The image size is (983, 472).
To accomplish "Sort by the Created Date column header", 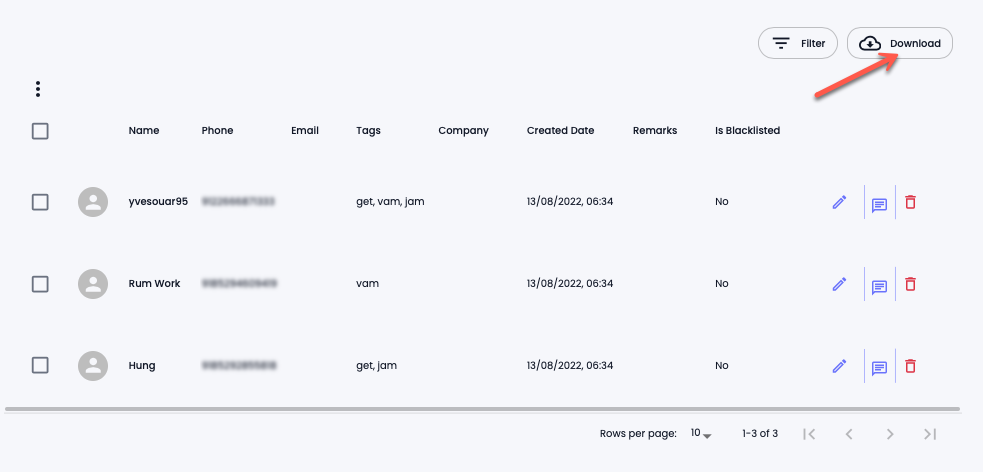I will pos(560,130).
